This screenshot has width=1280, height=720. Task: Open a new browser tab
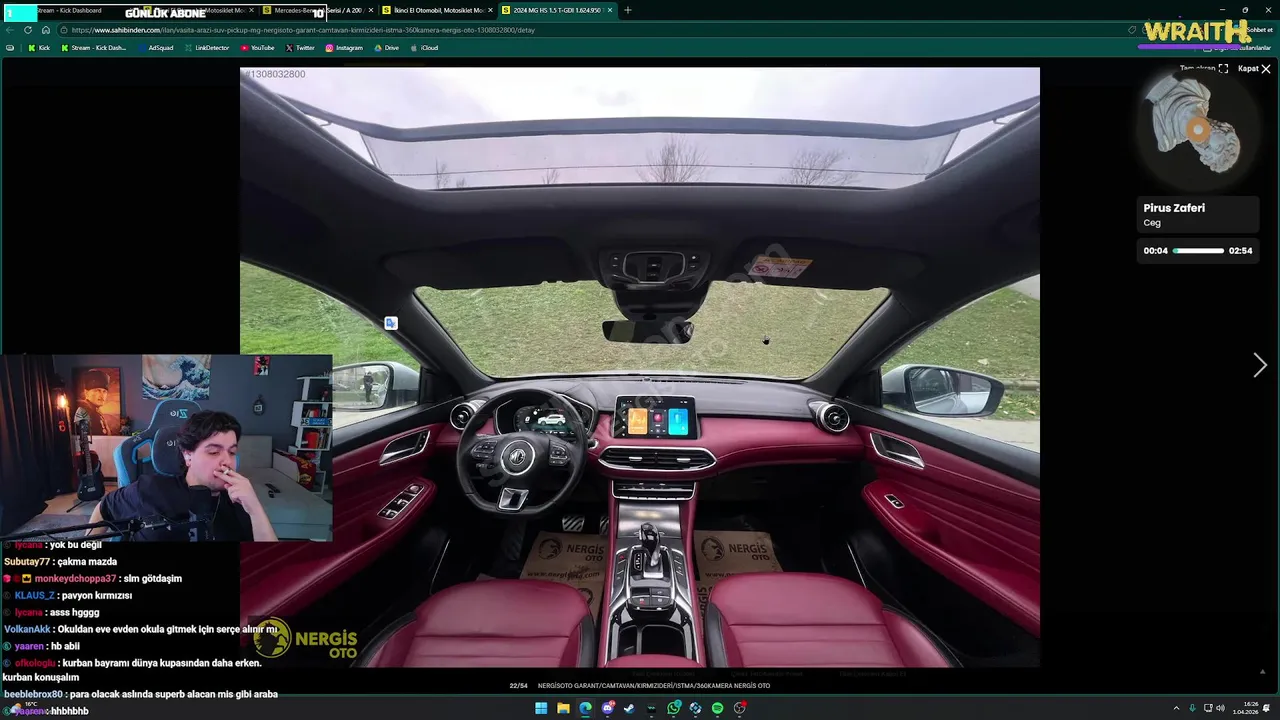[x=628, y=10]
